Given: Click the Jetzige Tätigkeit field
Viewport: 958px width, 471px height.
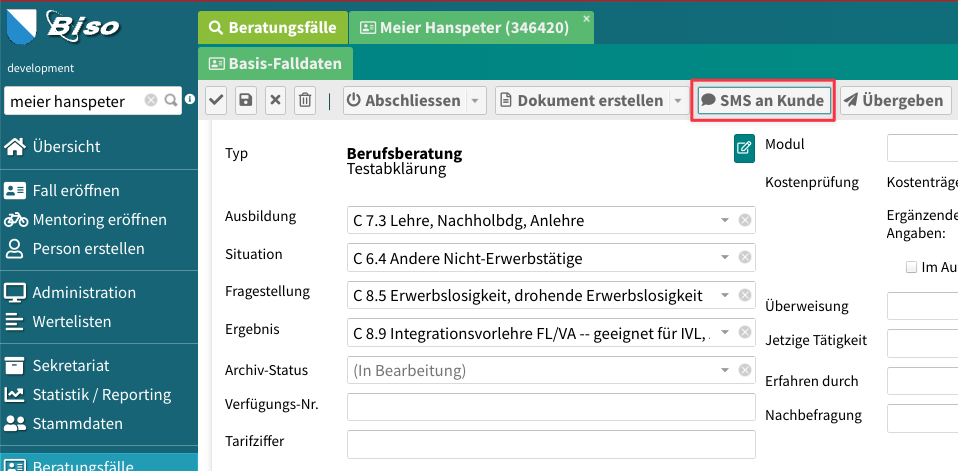Looking at the screenshot, I should pos(923,343).
